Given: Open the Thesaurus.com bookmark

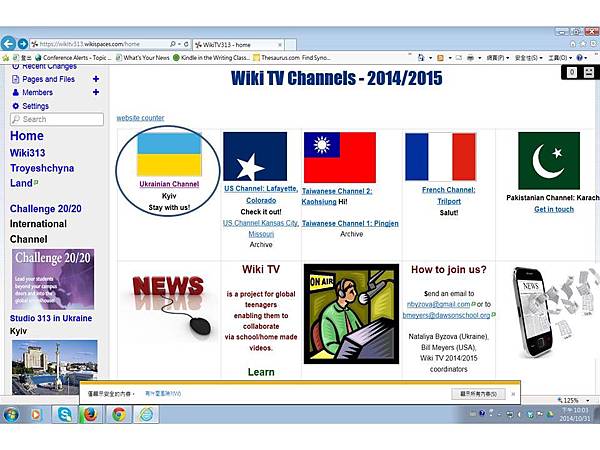Looking at the screenshot, I should point(292,58).
